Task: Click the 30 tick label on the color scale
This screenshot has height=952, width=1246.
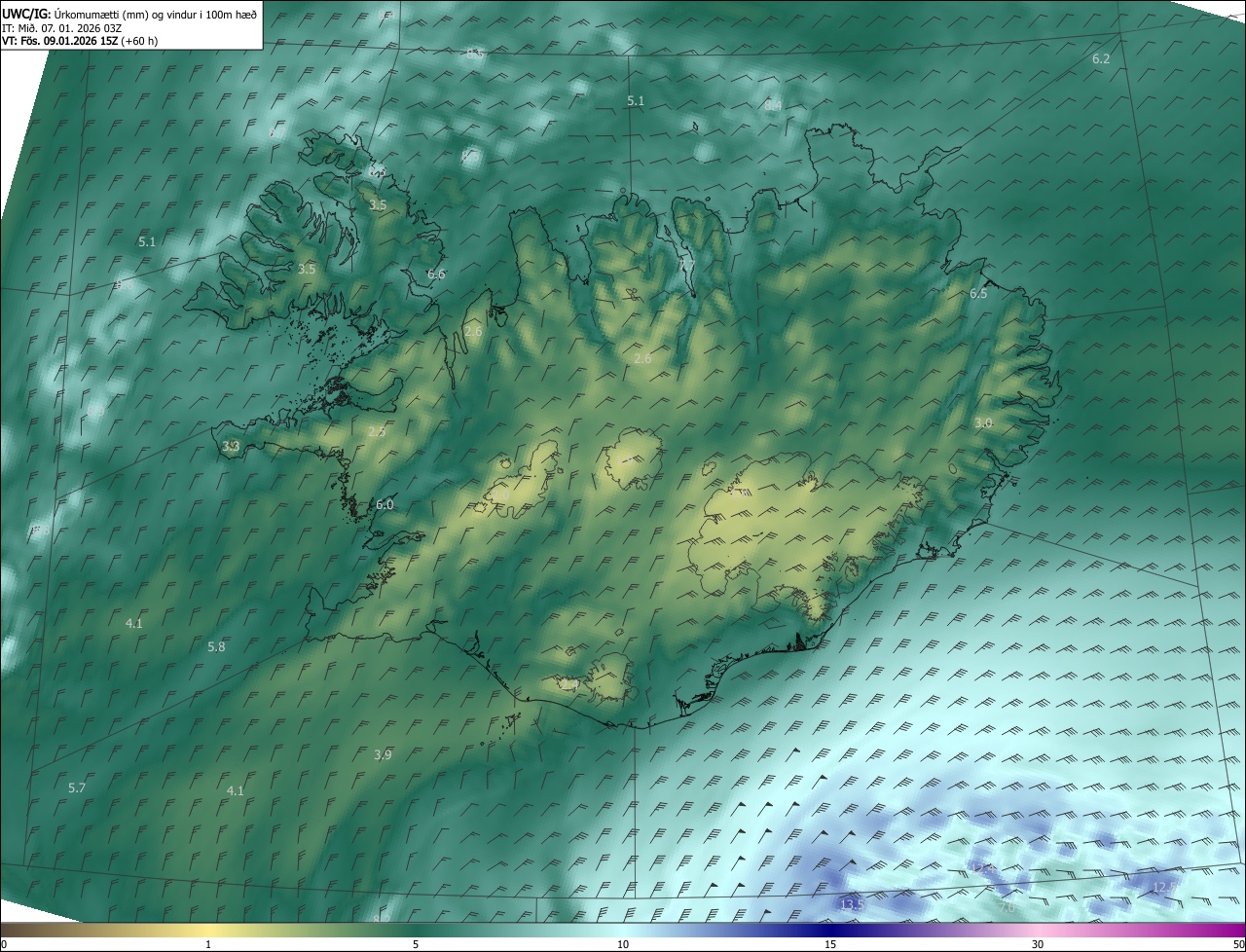Action: pos(1038,945)
